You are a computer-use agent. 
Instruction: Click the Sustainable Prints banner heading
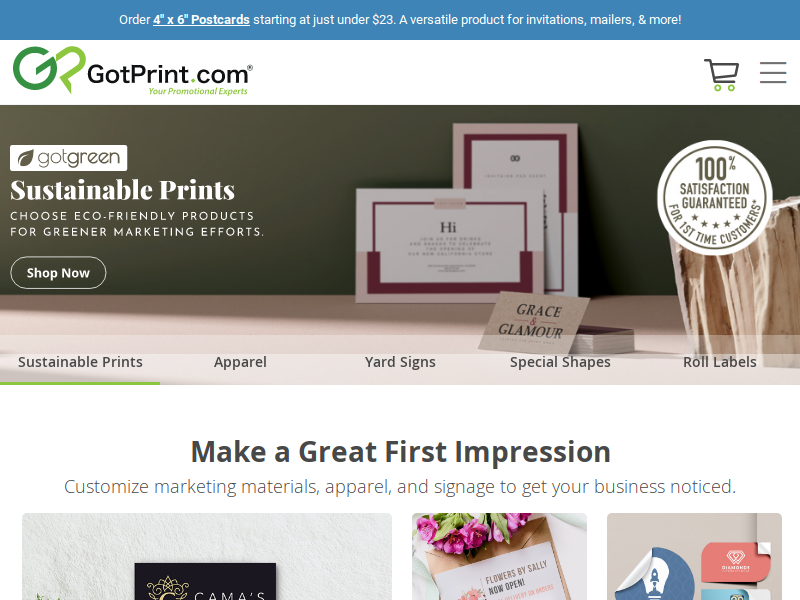point(122,190)
